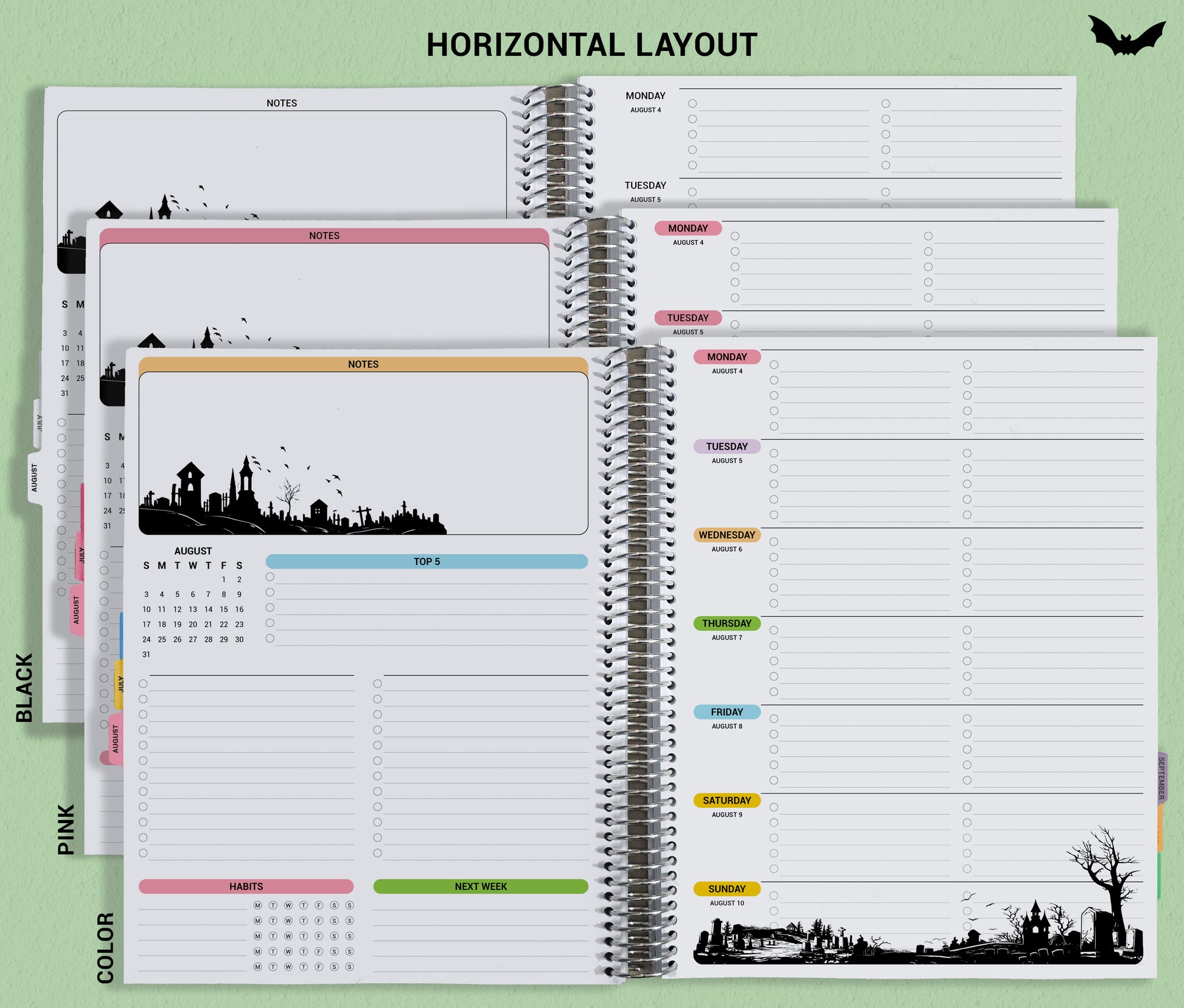Screen dimensions: 1184x1008
Task: Click the blue FRIDAY pill
Action: pyautogui.click(x=727, y=712)
